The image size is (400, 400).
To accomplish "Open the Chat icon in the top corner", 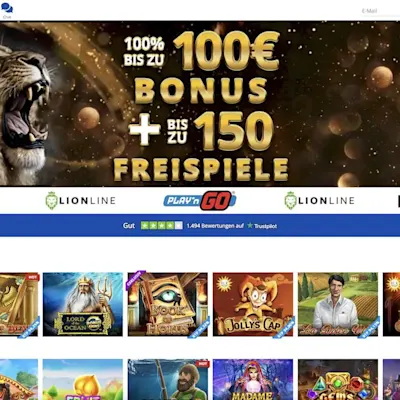I will [7, 9].
